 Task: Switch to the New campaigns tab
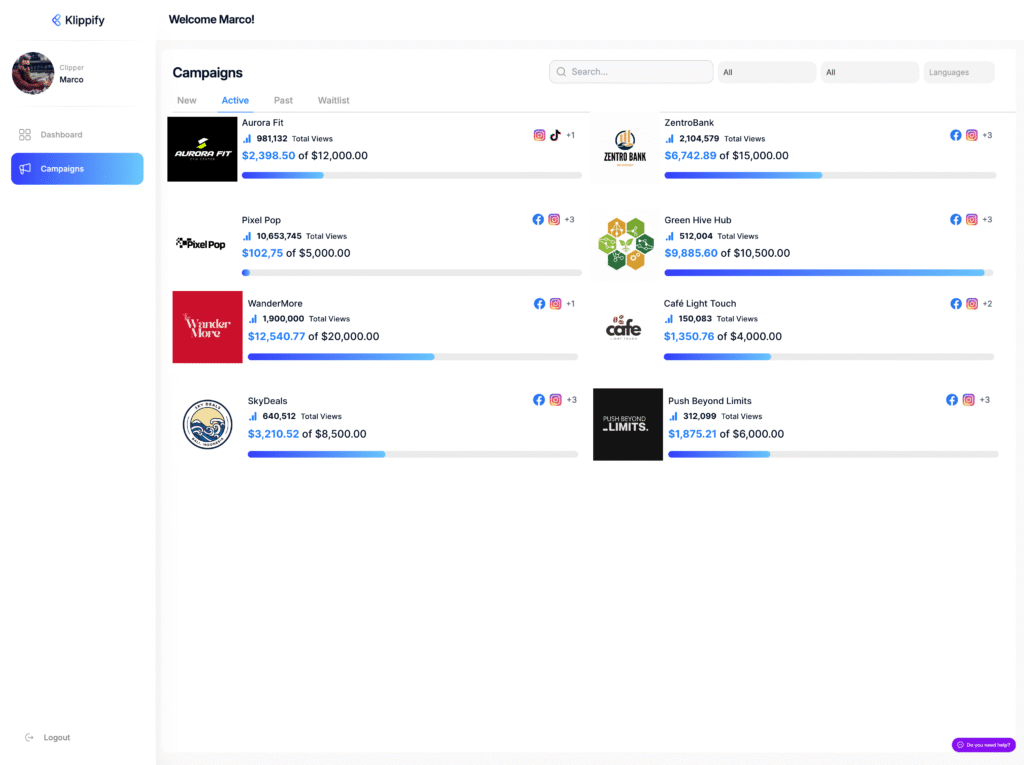pyautogui.click(x=187, y=100)
